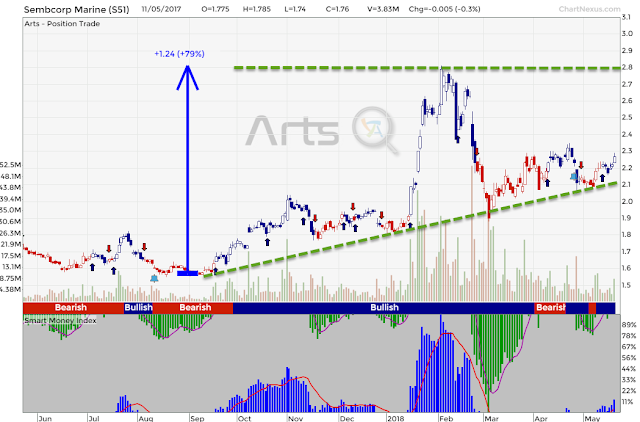The image size is (640, 422).
Task: Click the C=1.76 close price value
Action: pos(337,9)
